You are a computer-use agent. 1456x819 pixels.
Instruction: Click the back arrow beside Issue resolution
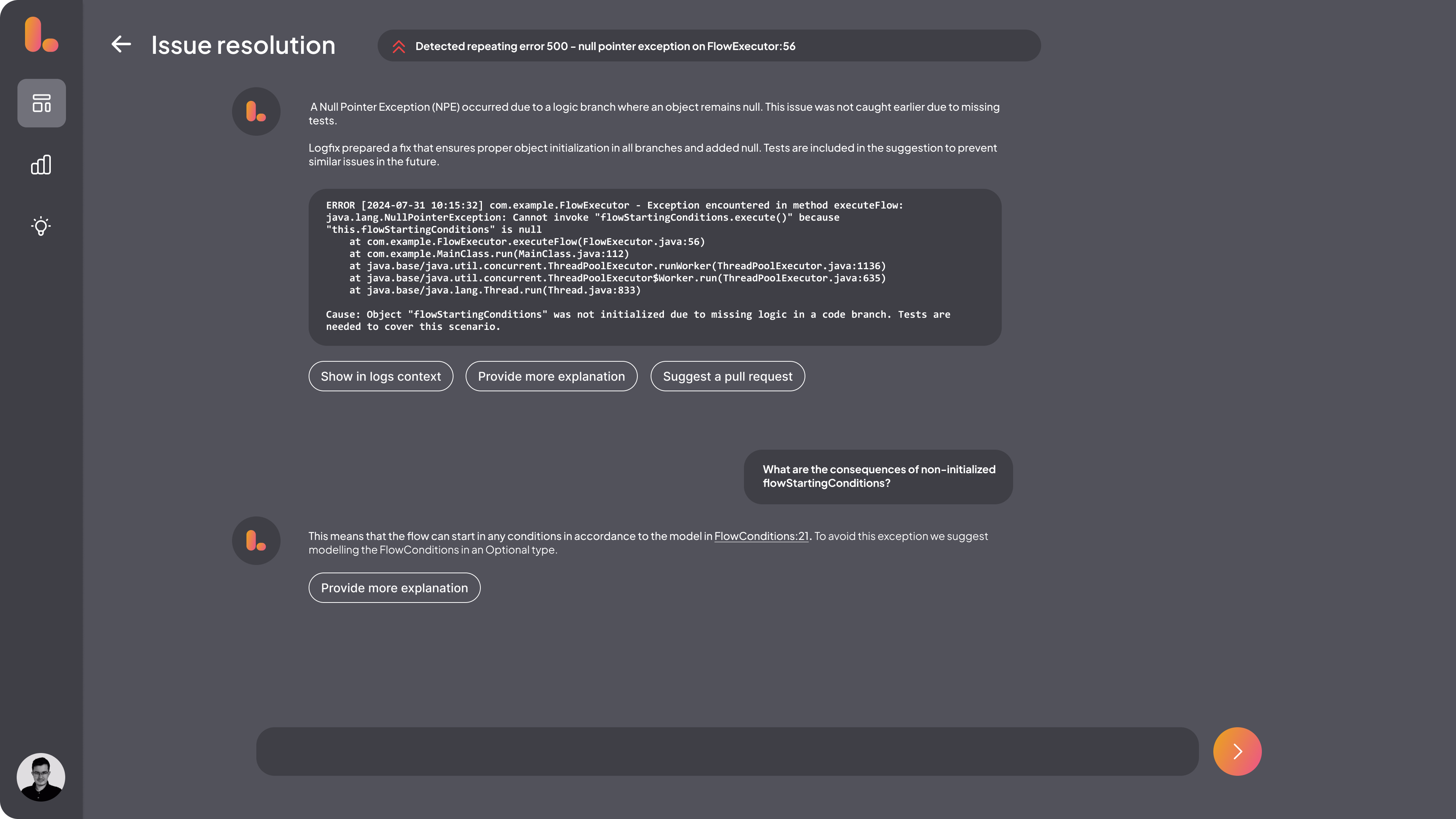121,45
